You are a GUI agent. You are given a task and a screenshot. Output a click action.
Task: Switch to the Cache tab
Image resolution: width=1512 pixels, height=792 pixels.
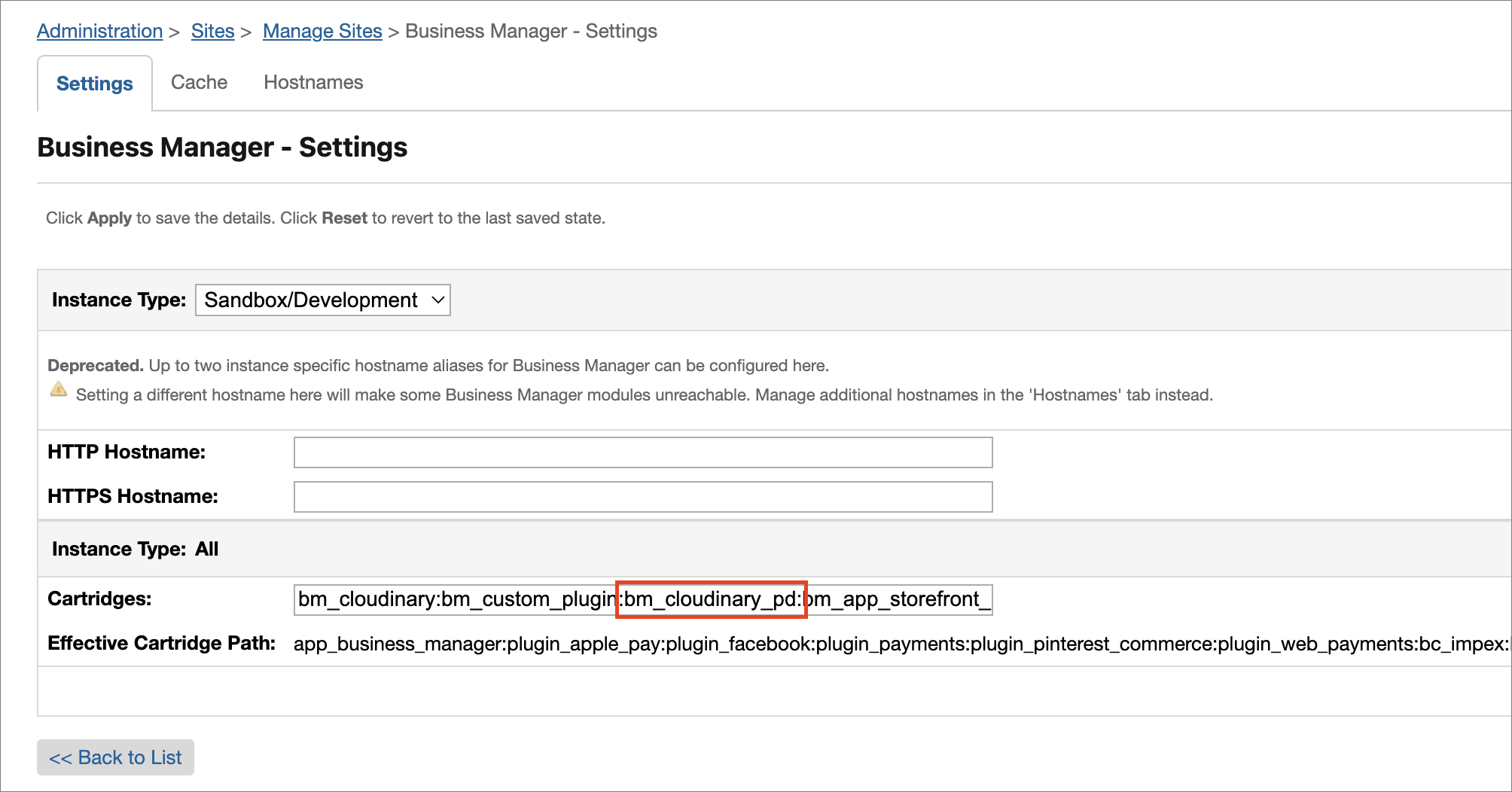199,82
